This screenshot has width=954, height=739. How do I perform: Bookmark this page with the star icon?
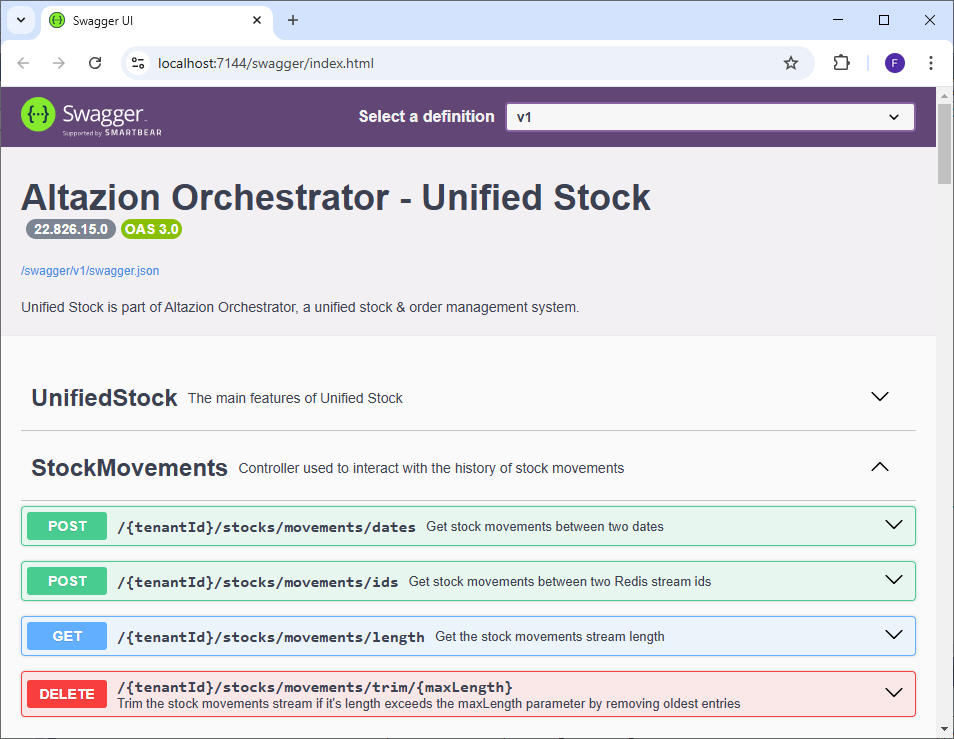[x=790, y=63]
